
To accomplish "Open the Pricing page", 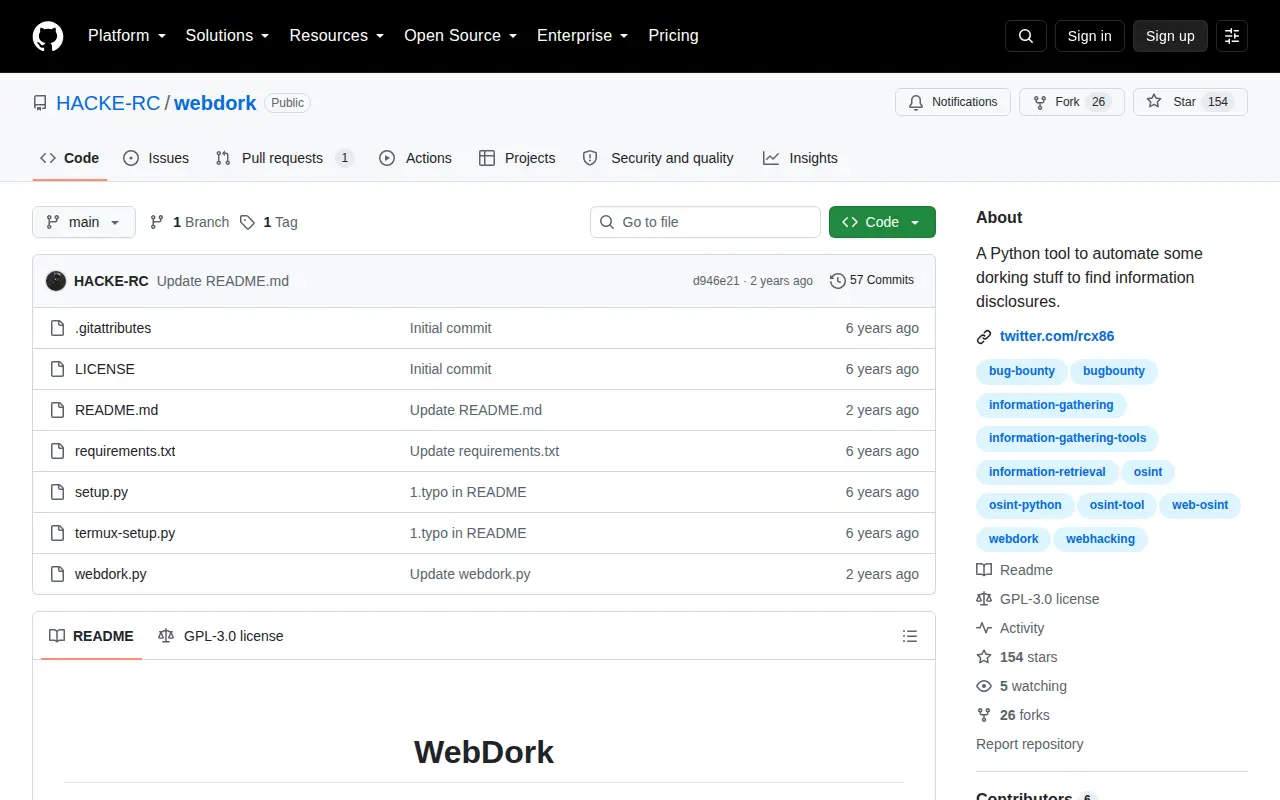I will (x=673, y=35).
